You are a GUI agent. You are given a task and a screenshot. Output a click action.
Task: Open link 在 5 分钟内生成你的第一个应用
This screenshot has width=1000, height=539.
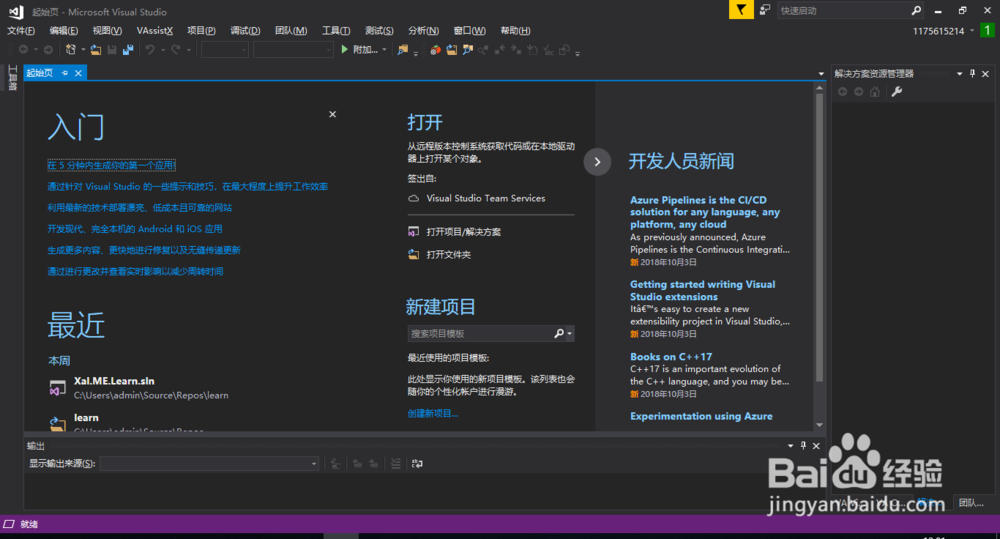(x=112, y=165)
